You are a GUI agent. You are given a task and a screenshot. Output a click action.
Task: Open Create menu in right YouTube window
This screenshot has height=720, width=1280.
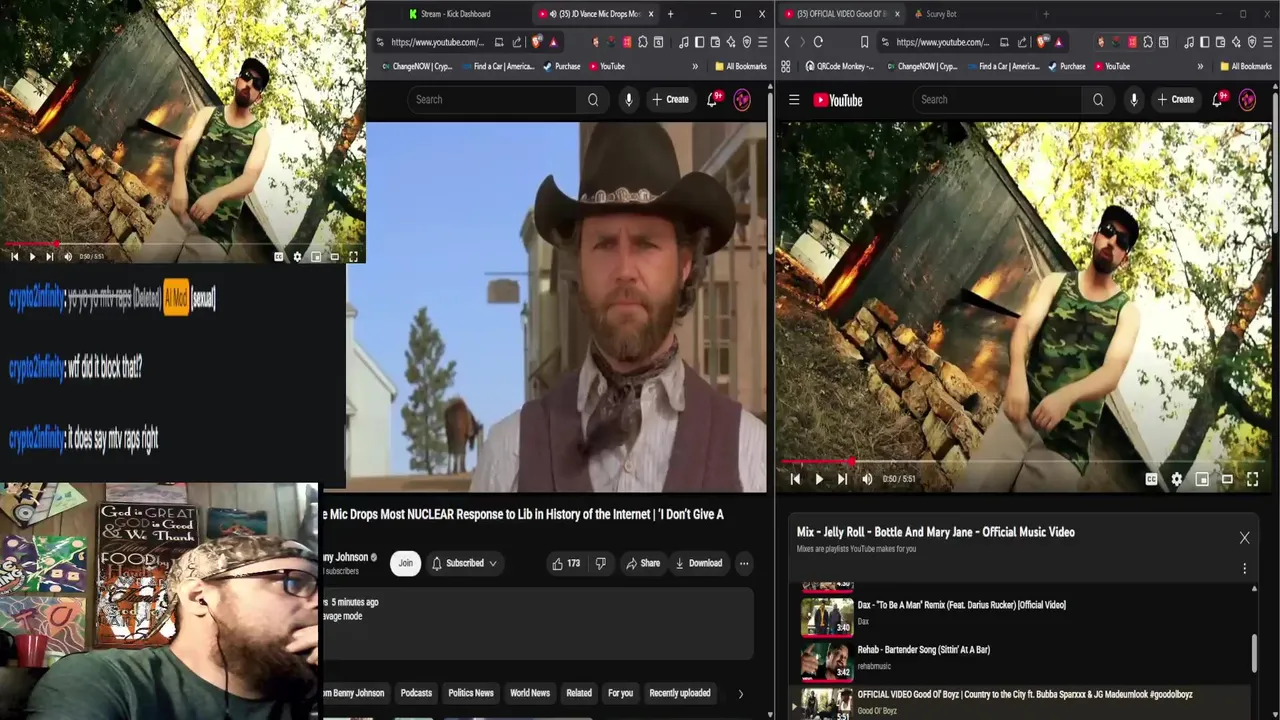[x=1175, y=100]
